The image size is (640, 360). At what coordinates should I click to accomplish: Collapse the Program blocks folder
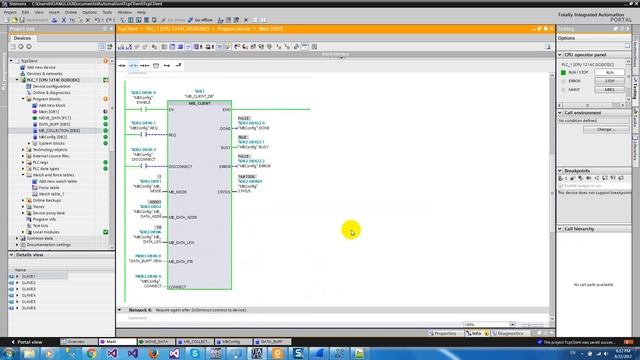pyautogui.click(x=23, y=99)
